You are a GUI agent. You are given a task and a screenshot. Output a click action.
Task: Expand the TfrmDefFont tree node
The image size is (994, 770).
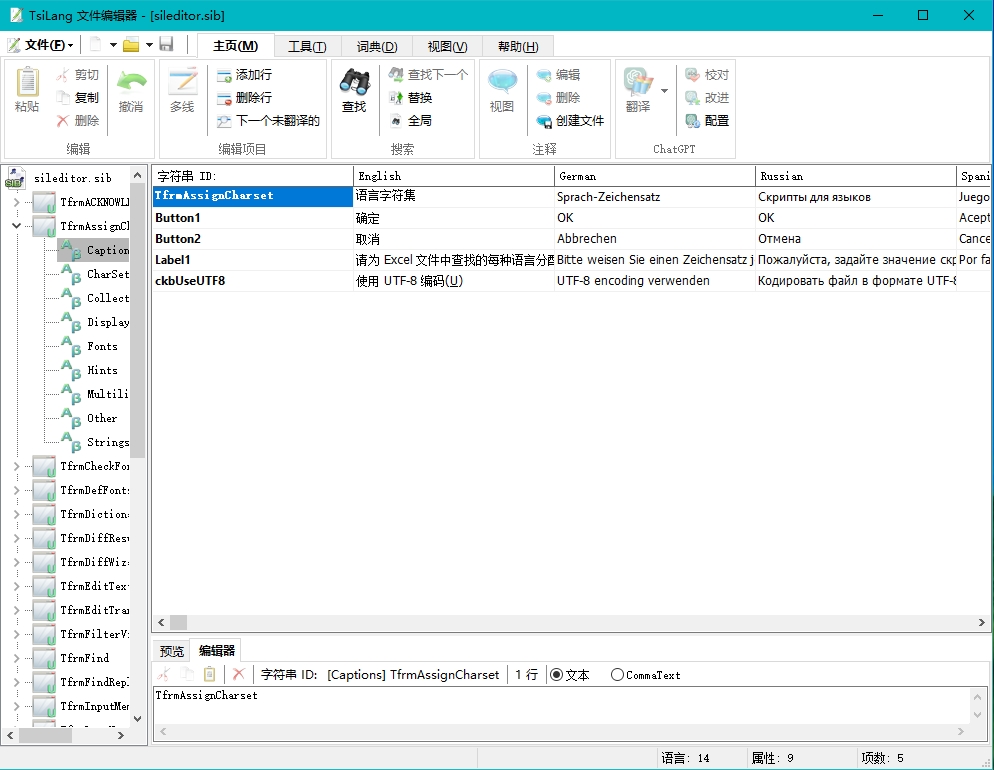(x=16, y=490)
